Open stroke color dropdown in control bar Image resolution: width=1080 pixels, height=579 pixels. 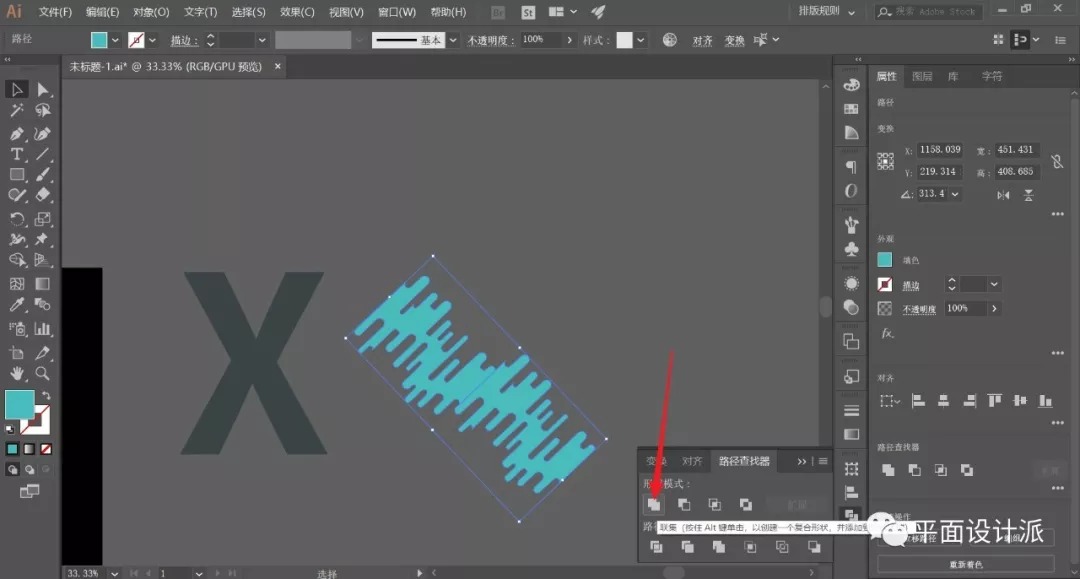[152, 40]
